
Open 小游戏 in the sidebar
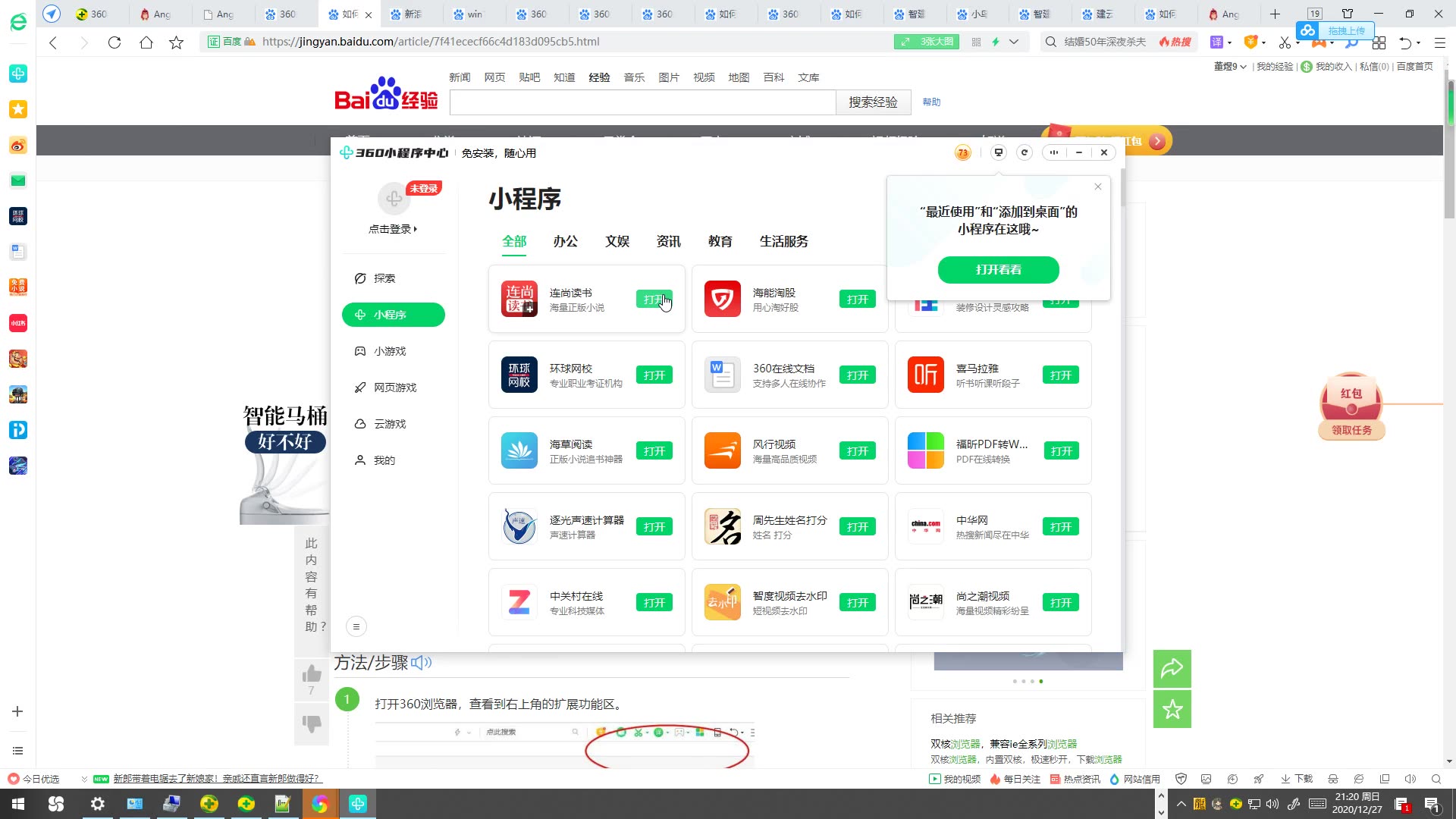pyautogui.click(x=394, y=351)
